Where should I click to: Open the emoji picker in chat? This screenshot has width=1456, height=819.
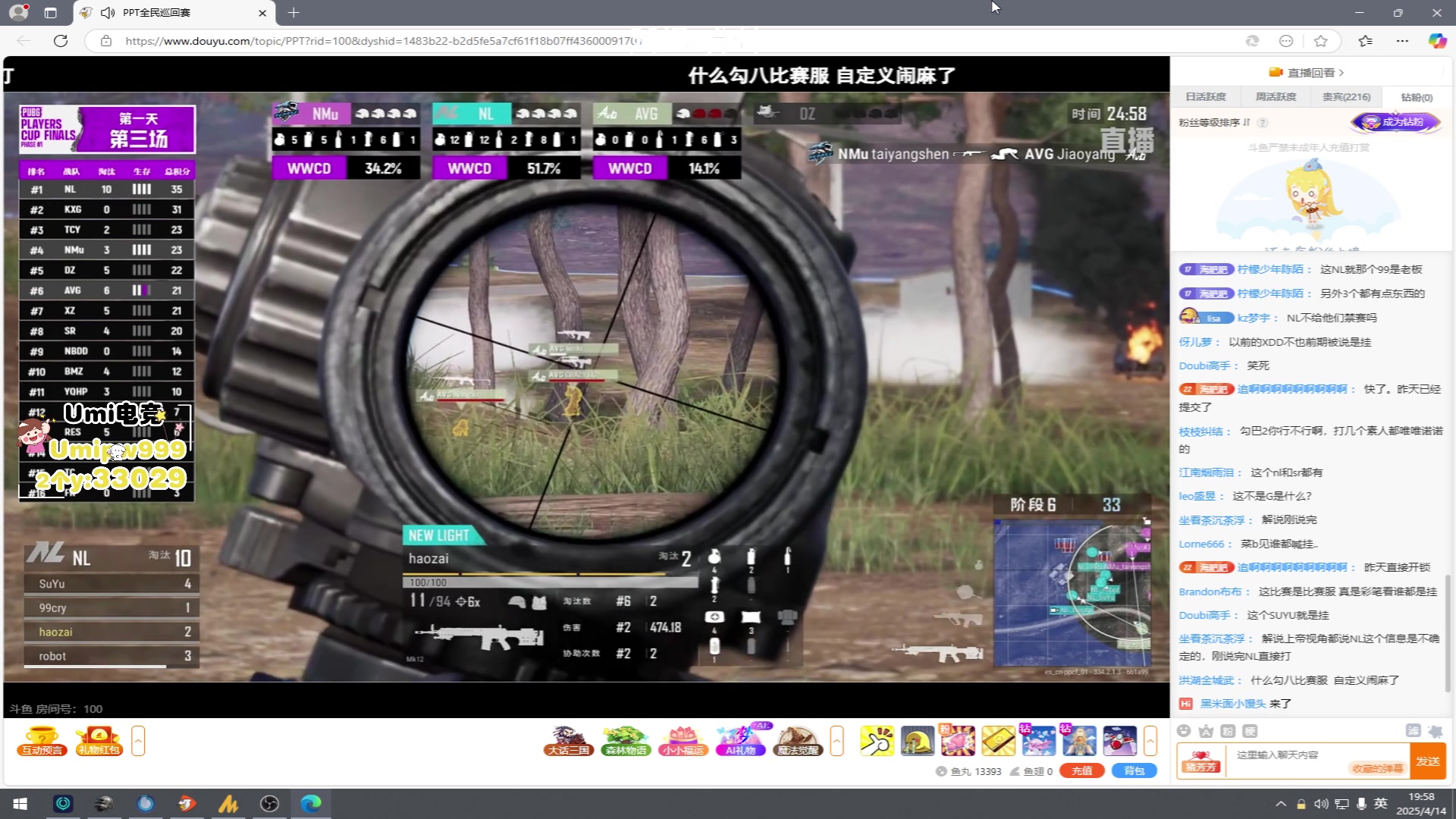pos(1184,731)
